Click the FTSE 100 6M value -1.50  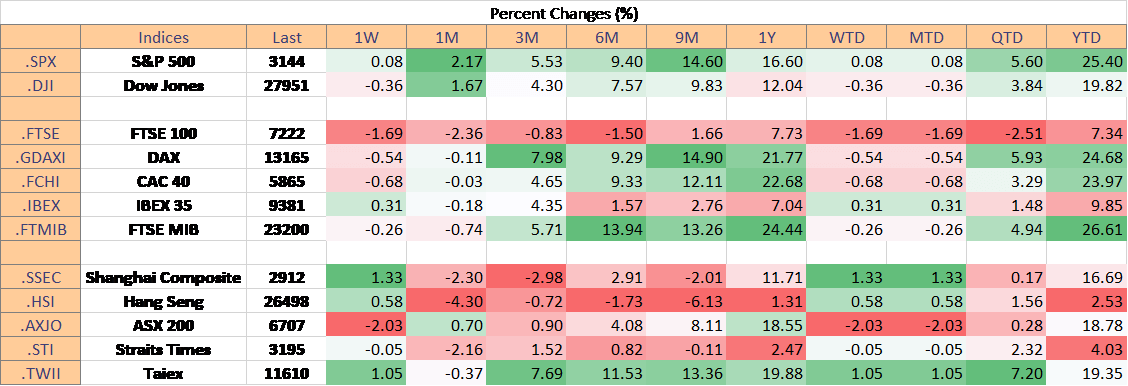(606, 134)
